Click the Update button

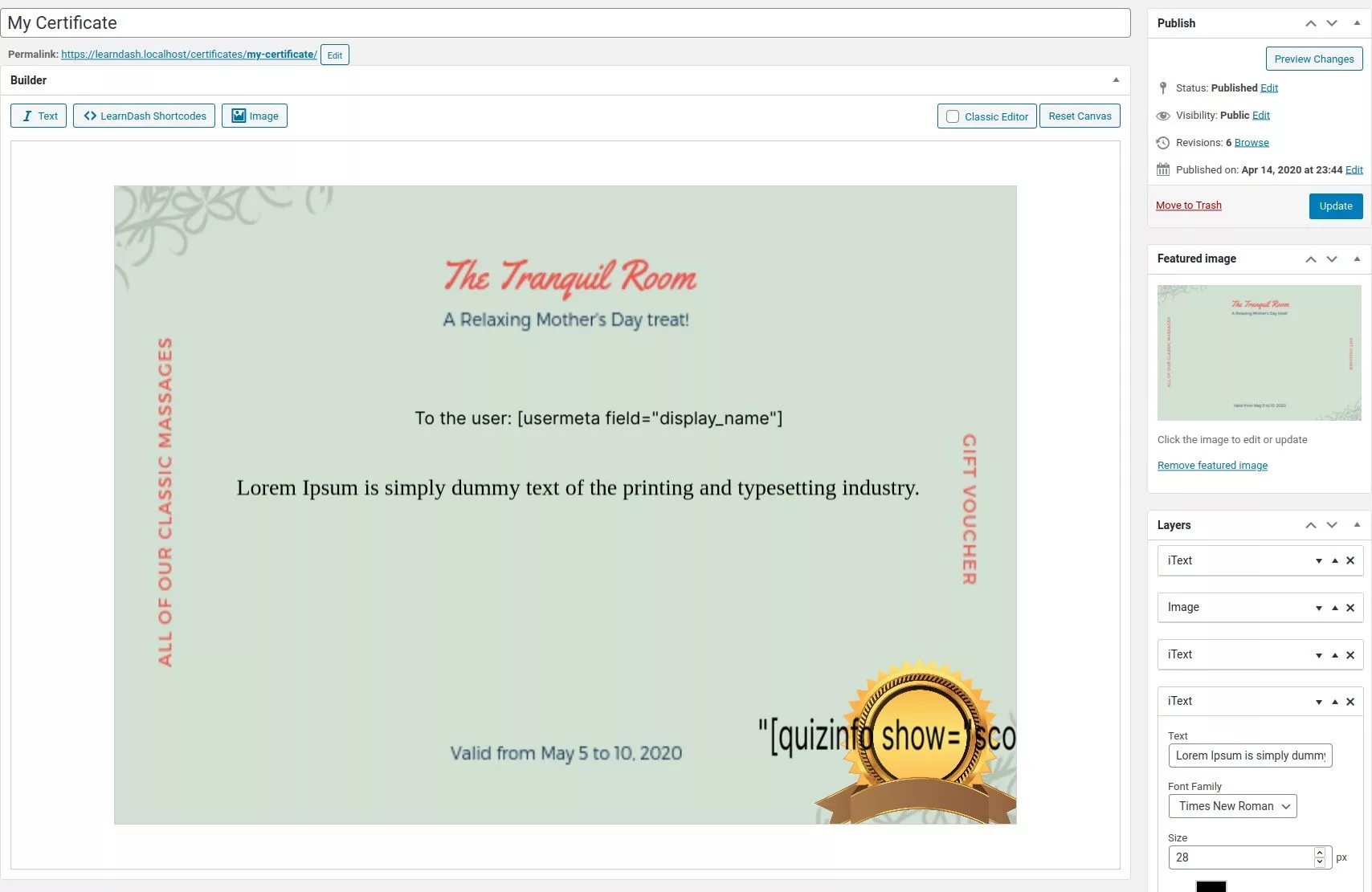point(1335,206)
